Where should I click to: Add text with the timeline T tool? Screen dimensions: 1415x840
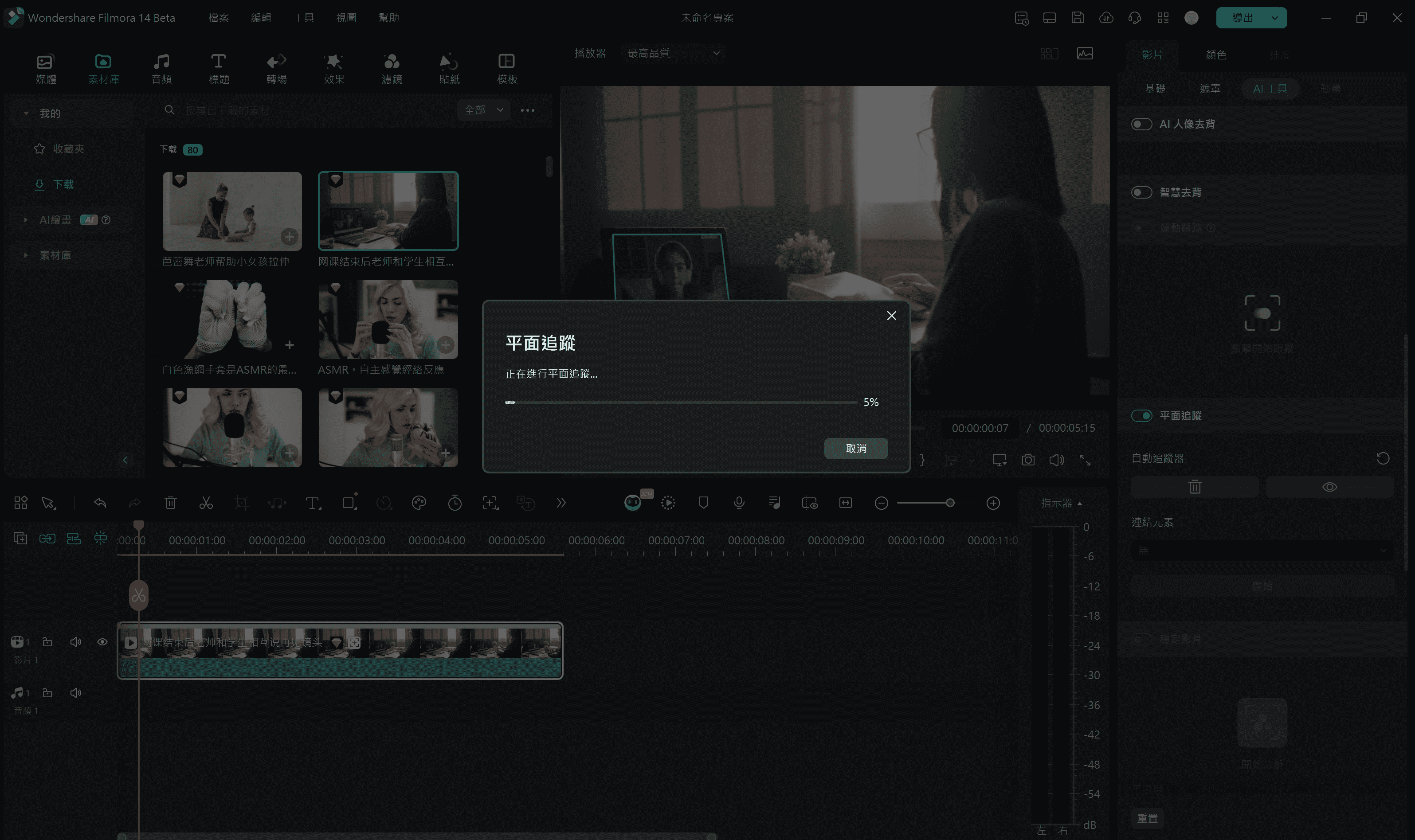(313, 503)
